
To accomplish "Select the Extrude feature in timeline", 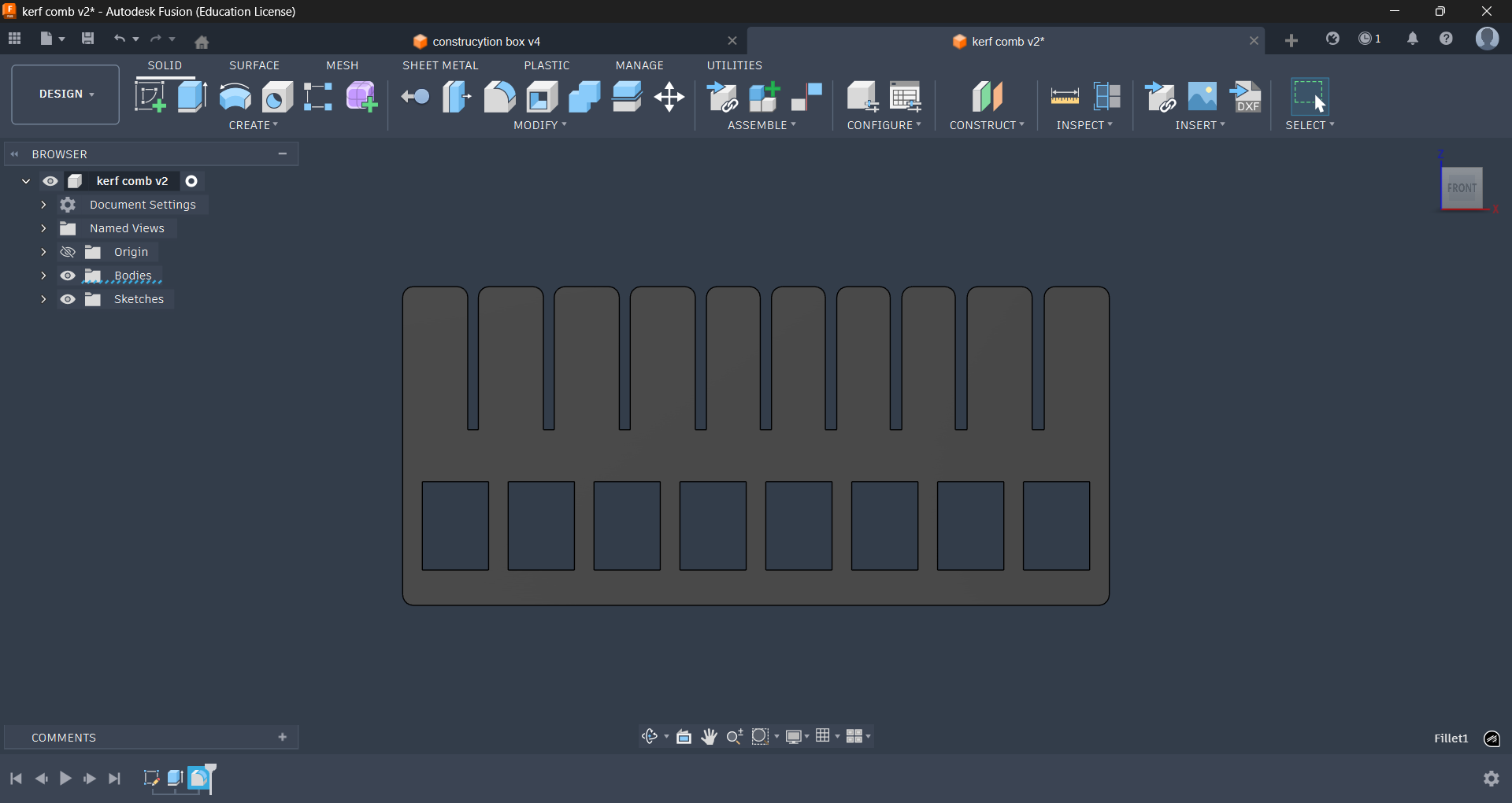I will 176,779.
